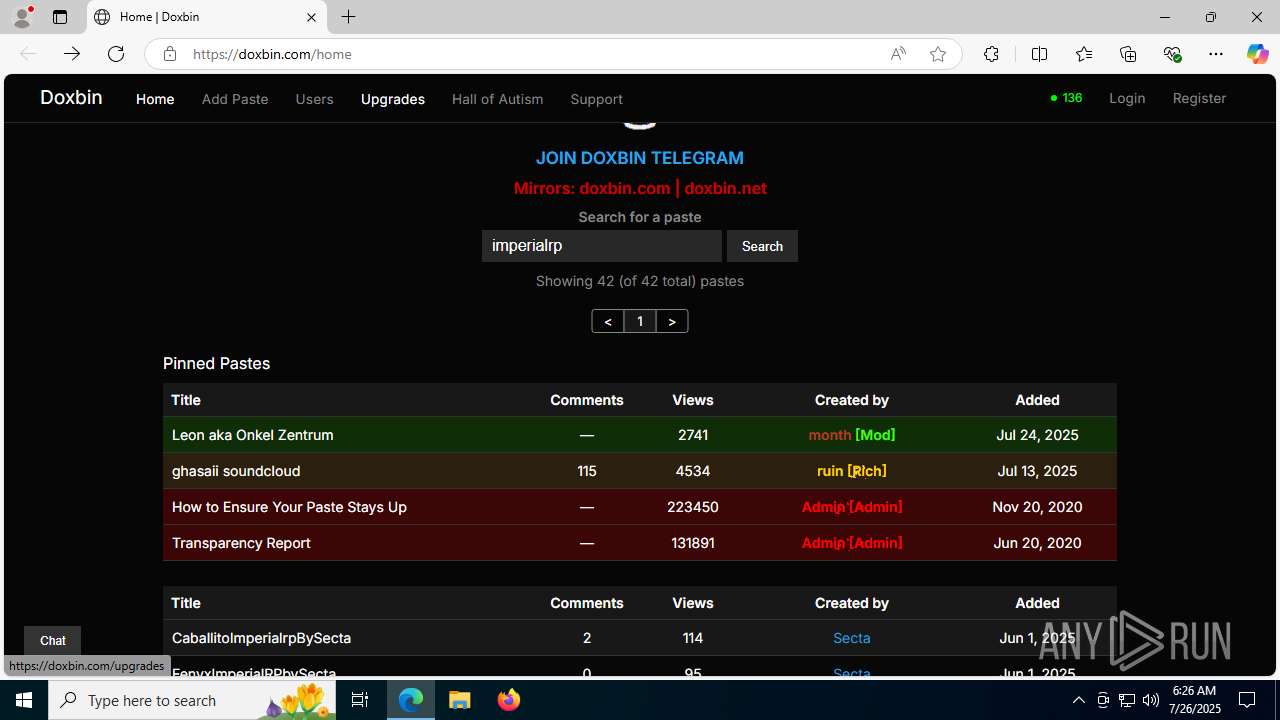Open the Hall of Autism nav item
The image size is (1280, 720).
pos(497,99)
